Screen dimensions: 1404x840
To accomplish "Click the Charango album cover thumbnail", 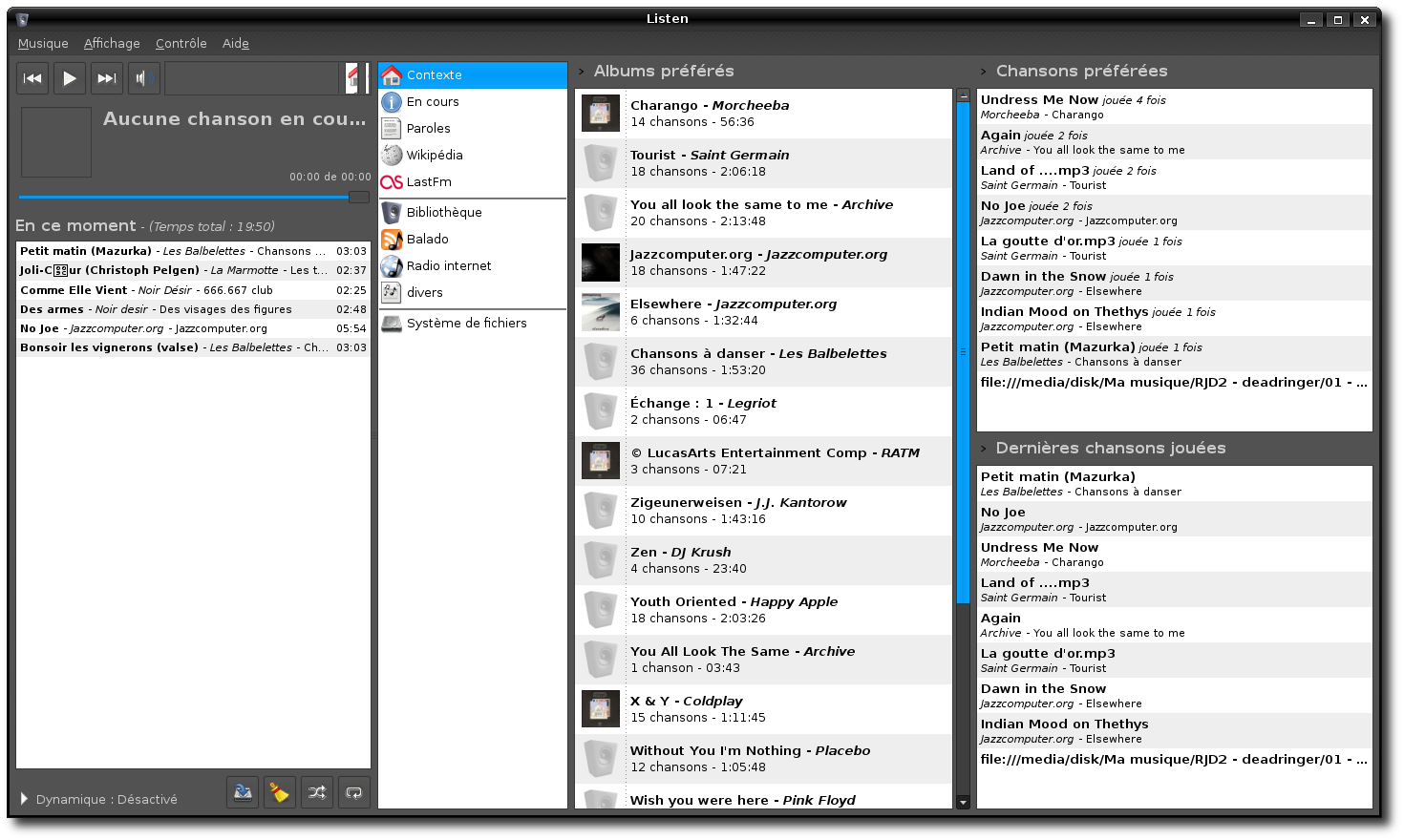I will click(601, 114).
